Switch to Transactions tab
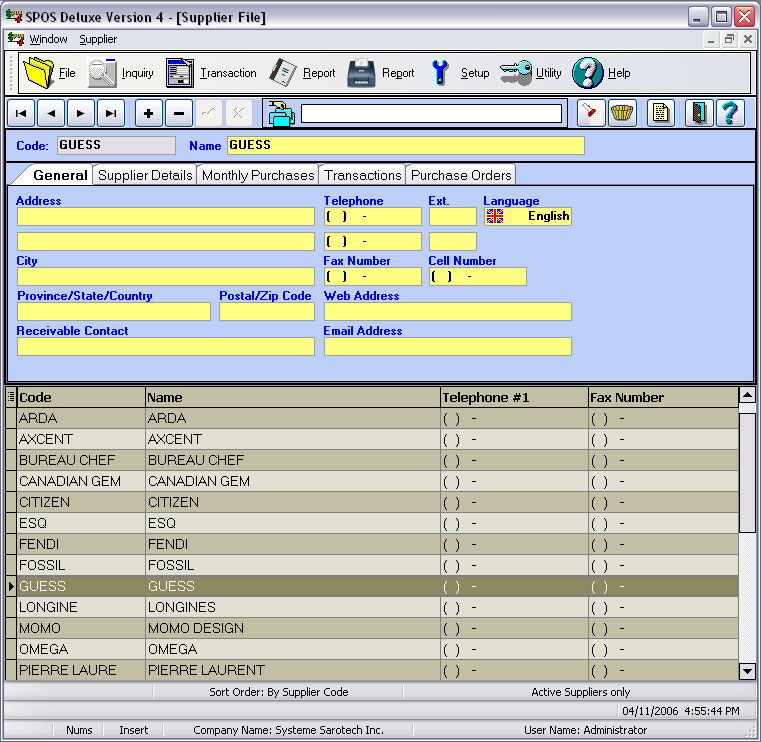This screenshot has width=761, height=742. (x=363, y=175)
